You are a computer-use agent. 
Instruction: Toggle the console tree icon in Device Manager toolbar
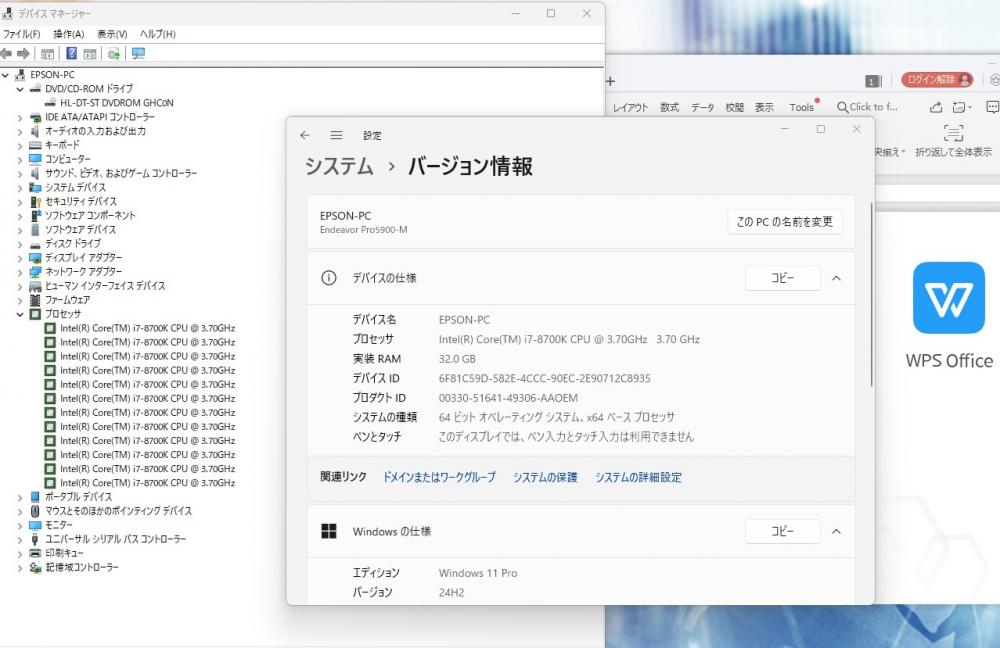click(x=47, y=54)
